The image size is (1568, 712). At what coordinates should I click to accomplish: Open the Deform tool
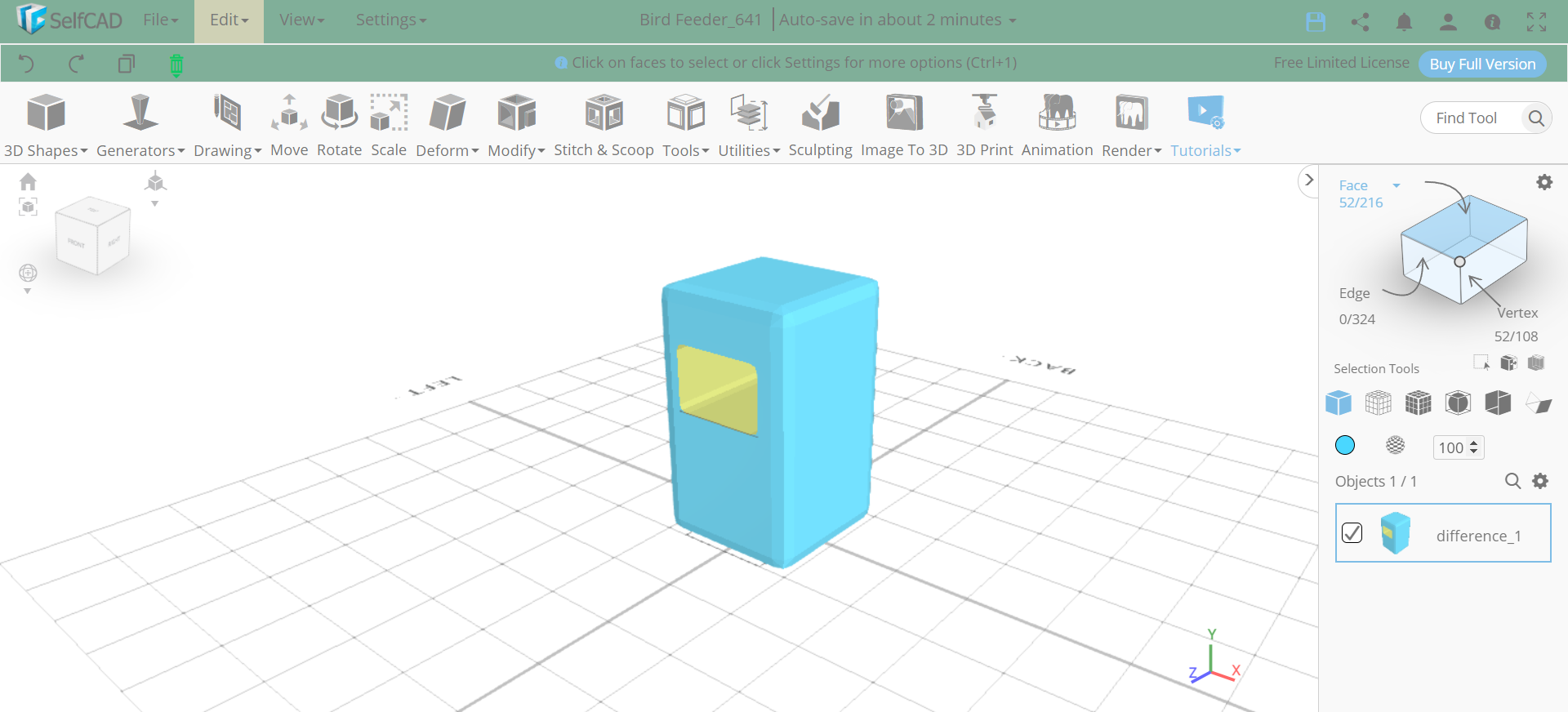pos(447,113)
